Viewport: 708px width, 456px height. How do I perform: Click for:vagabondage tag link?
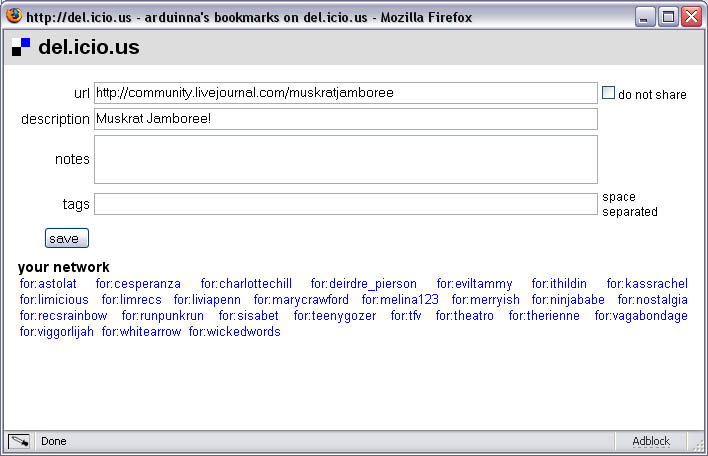(641, 316)
